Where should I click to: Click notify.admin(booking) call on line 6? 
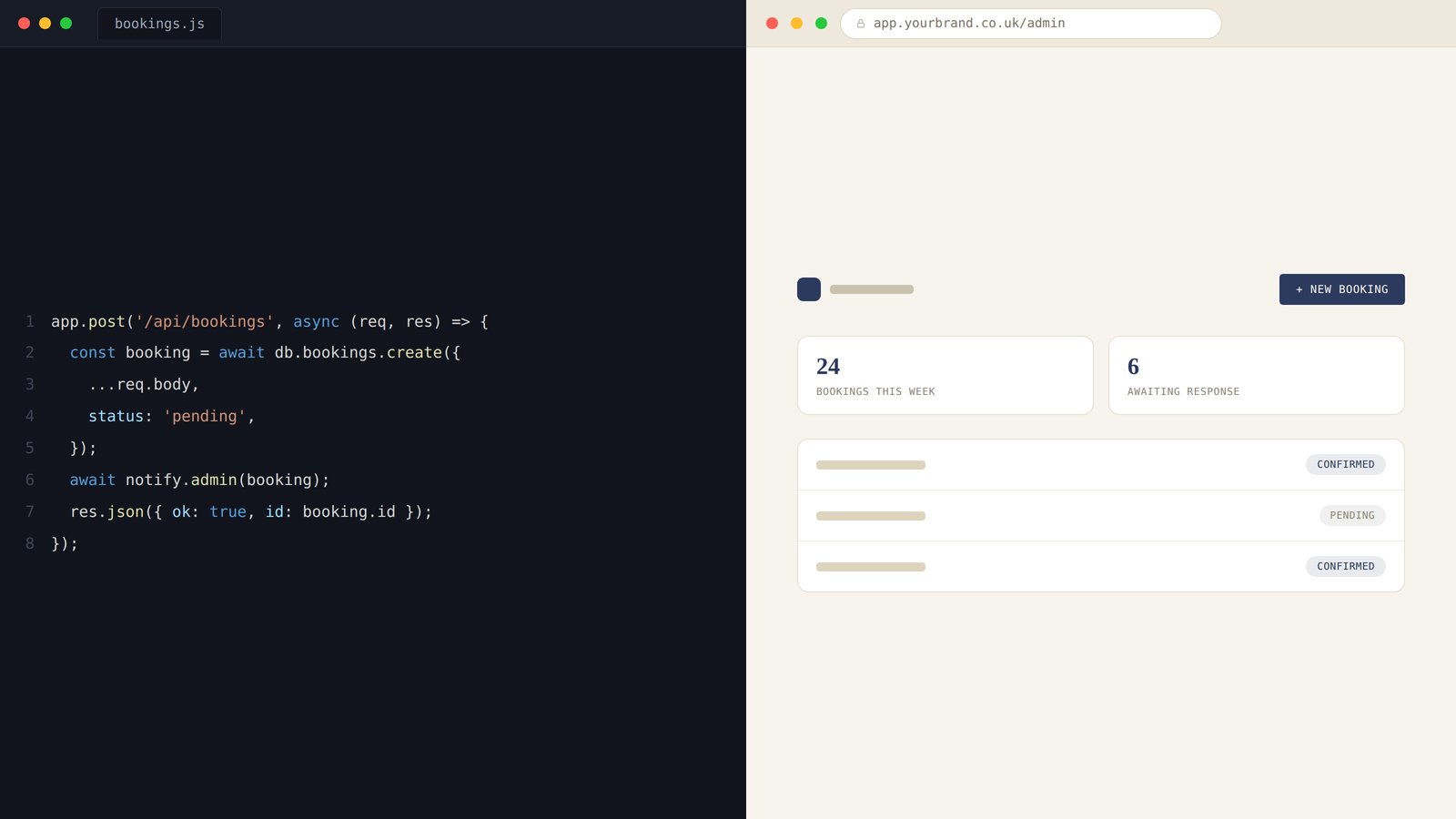223,480
